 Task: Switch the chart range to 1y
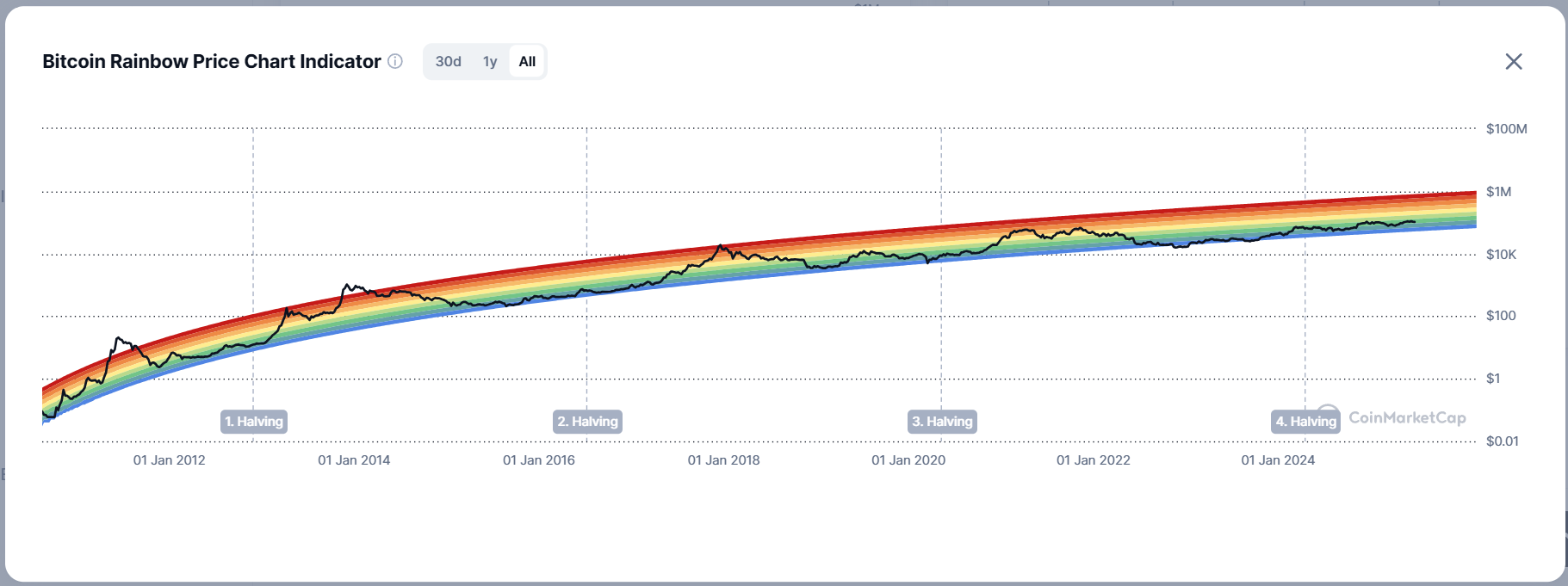pyautogui.click(x=490, y=61)
